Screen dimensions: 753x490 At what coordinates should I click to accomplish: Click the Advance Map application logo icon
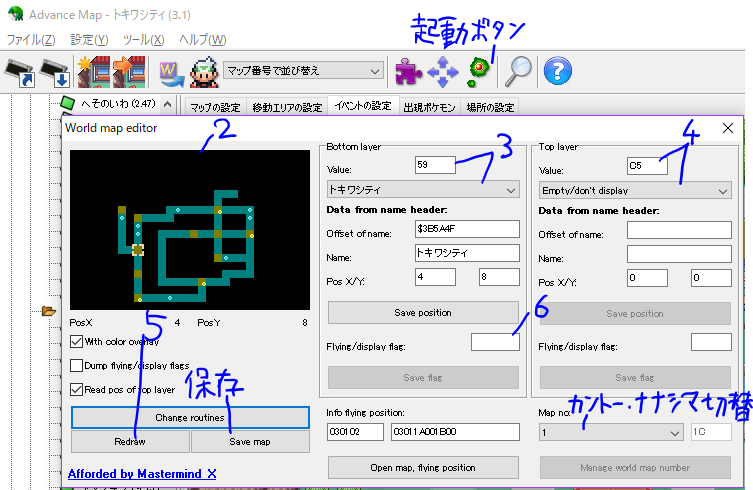tap(15, 13)
